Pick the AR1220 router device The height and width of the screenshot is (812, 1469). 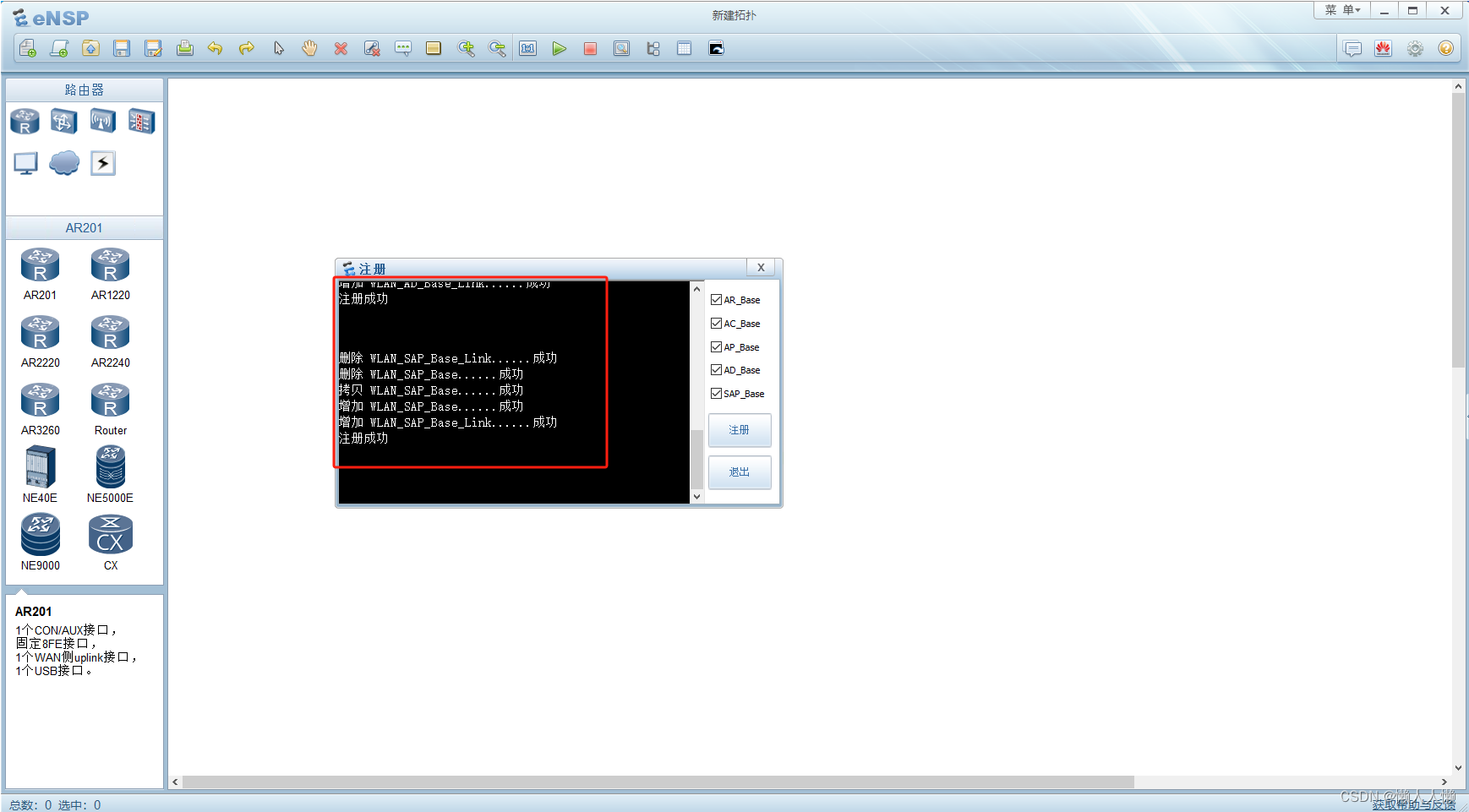[x=111, y=274]
